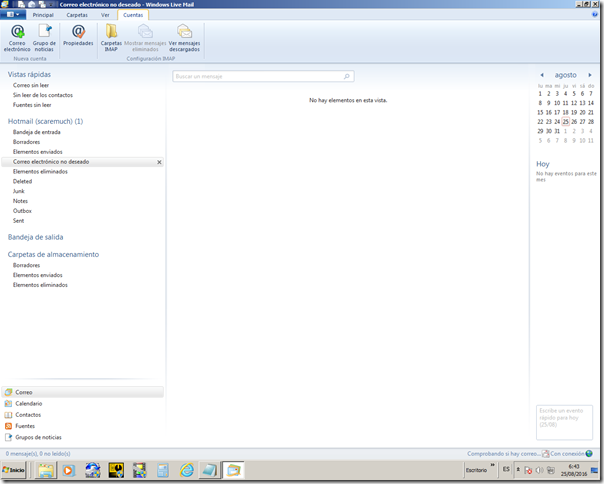
Task: Switch to Grupos de noticias view
Action: click(33, 437)
